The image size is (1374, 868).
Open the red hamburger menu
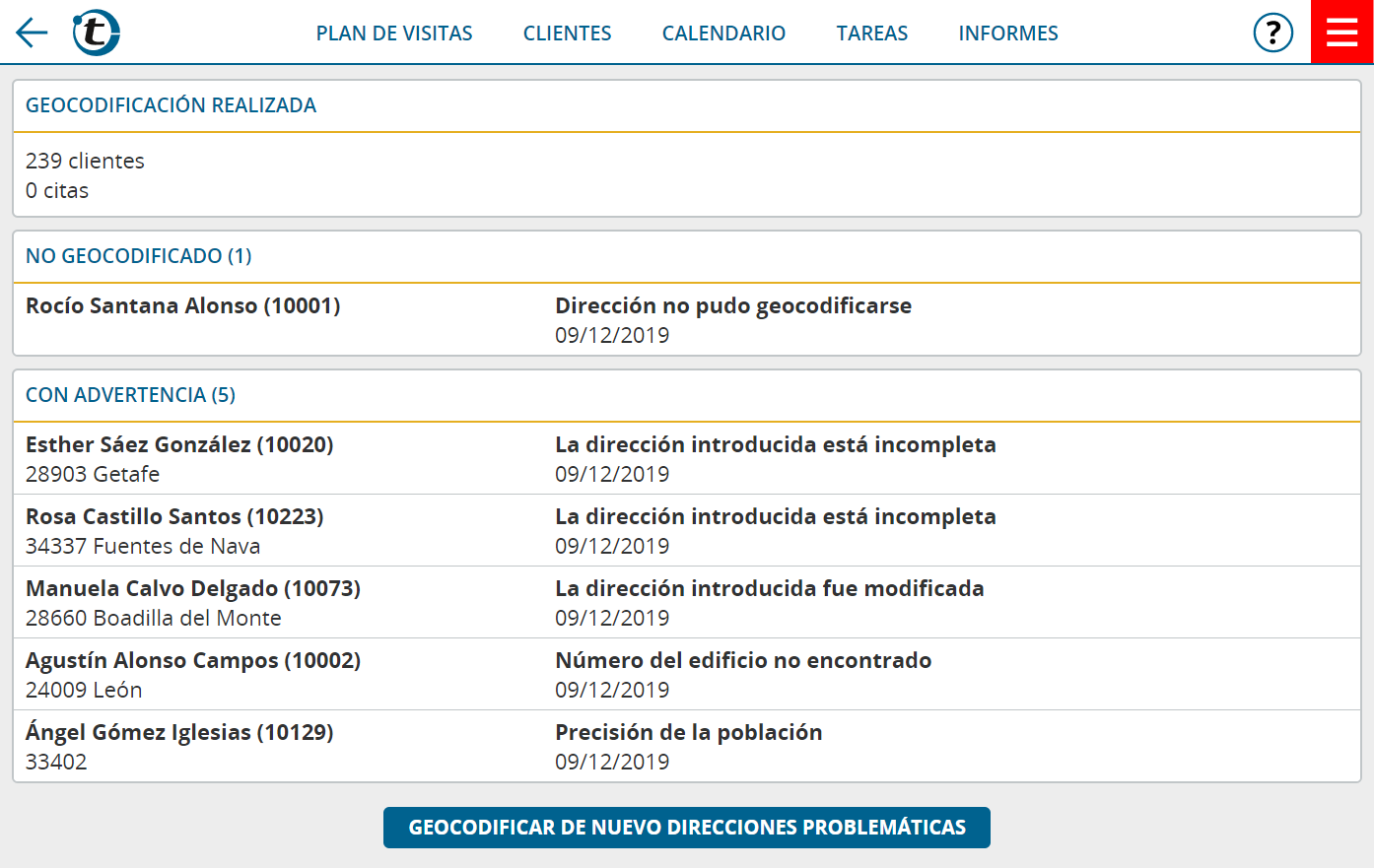(1341, 32)
